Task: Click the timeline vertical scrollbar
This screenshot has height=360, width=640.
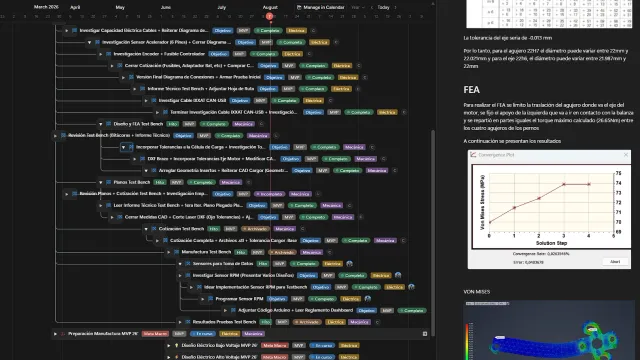Action: pos(433,233)
